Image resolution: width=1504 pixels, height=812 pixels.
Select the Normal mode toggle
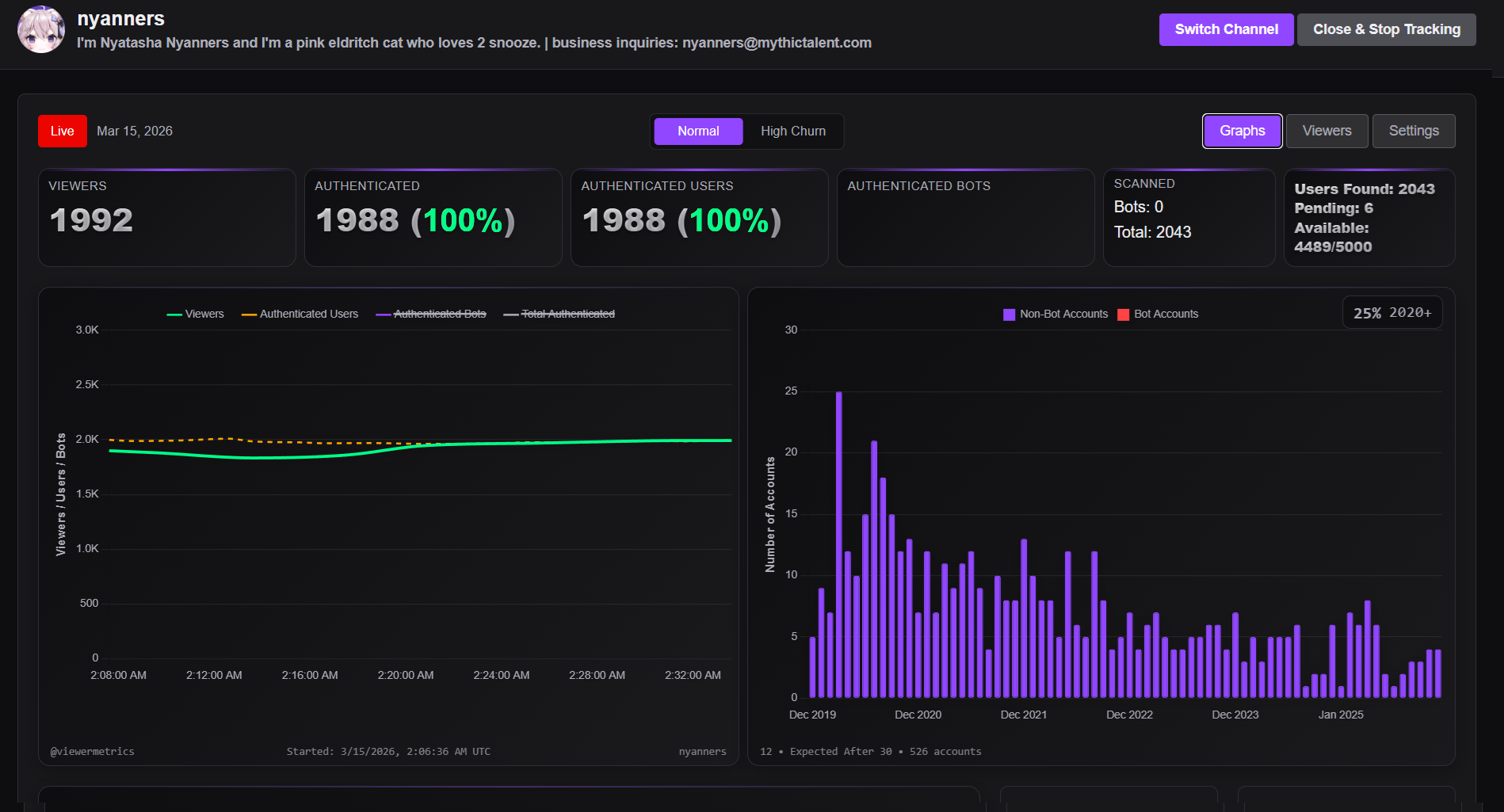pos(698,132)
